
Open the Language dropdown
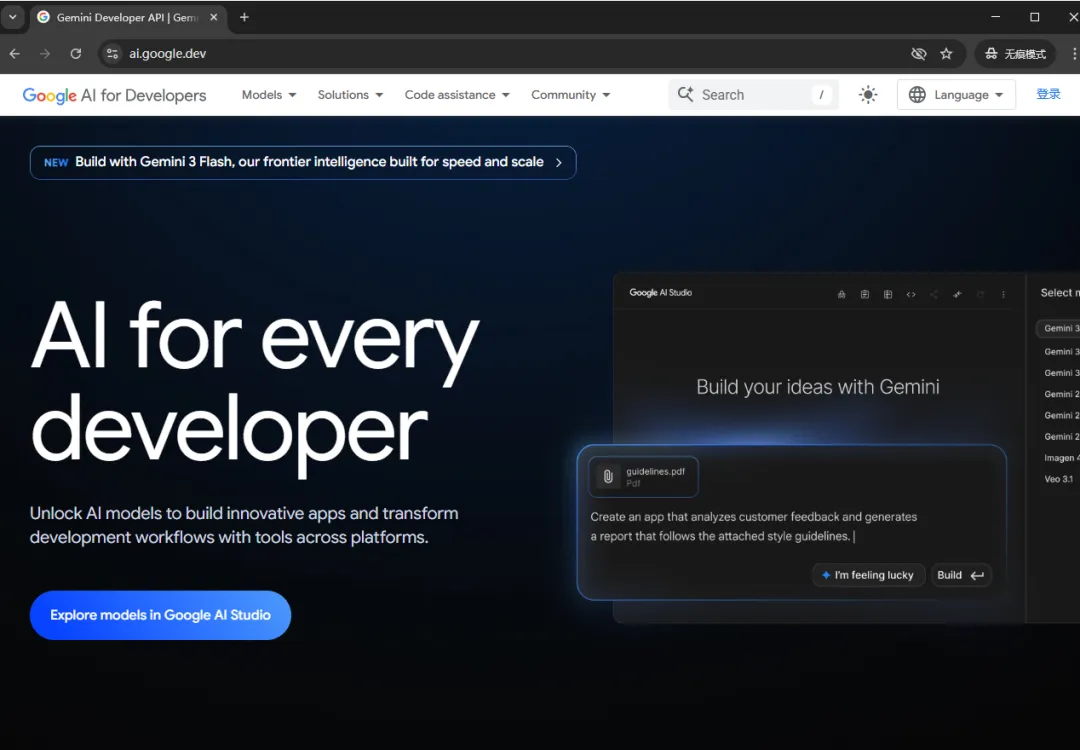coord(956,95)
